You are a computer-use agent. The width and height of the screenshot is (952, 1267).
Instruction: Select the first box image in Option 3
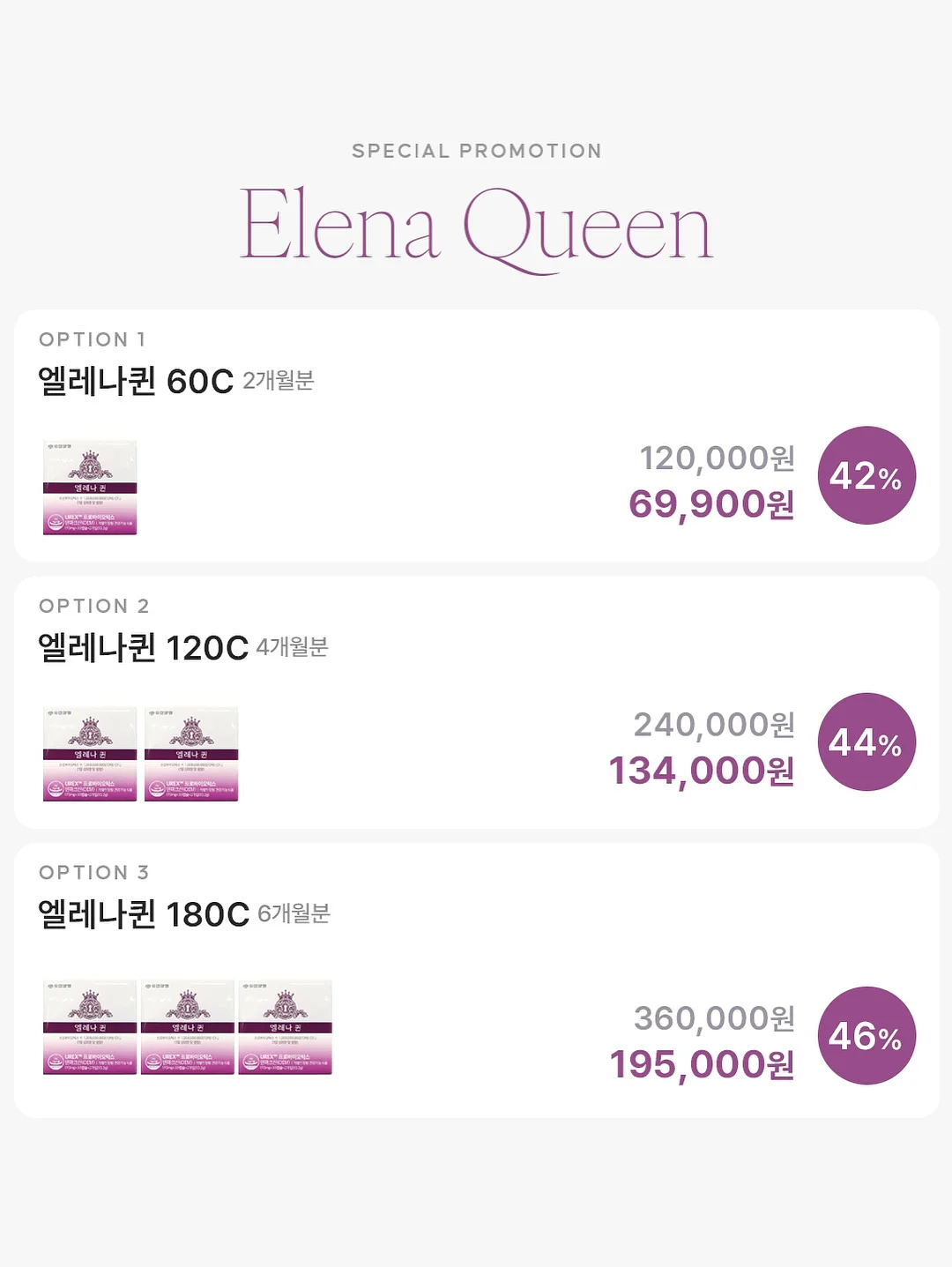90,1027
